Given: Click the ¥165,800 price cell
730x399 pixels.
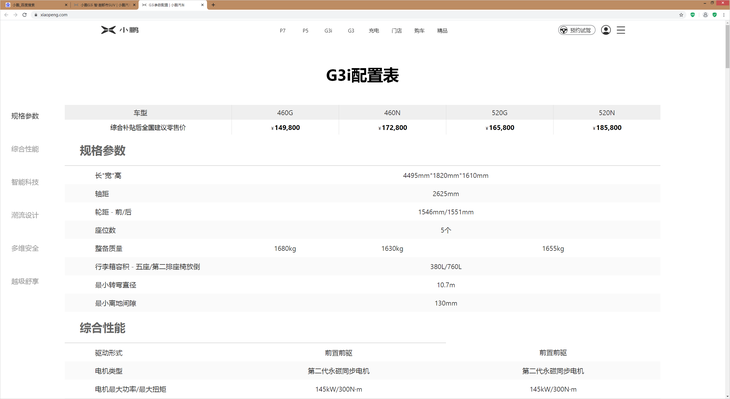Looking at the screenshot, I should 500,128.
